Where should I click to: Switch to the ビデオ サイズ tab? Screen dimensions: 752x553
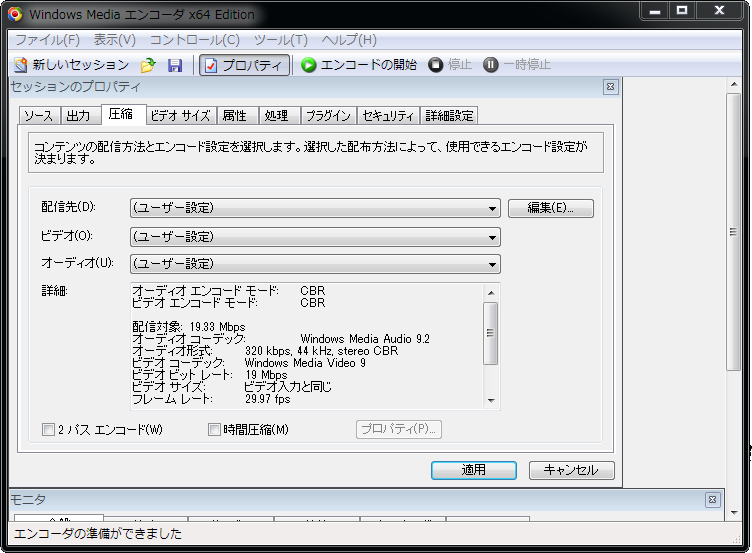click(180, 116)
